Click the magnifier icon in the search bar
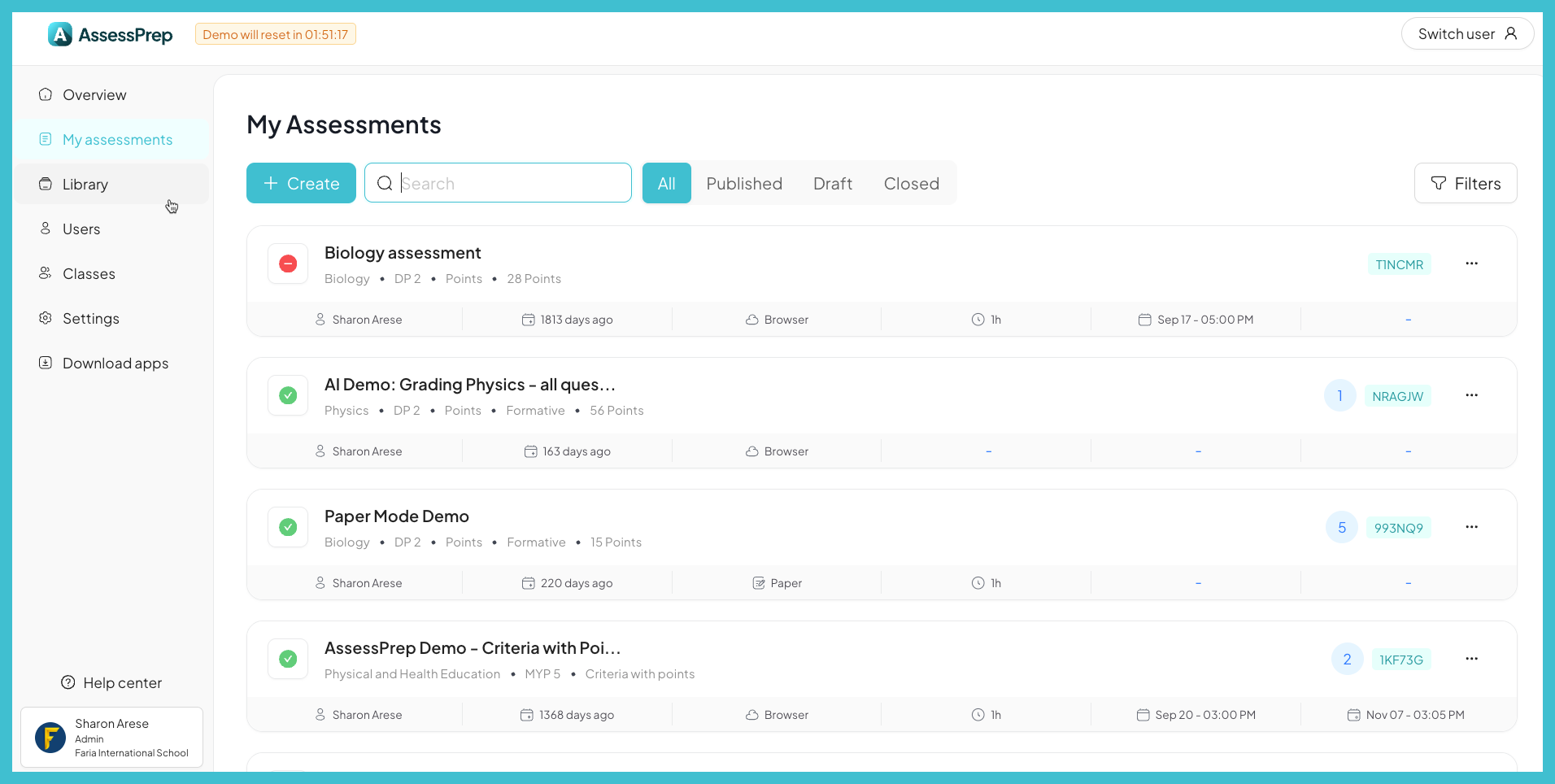 385,183
